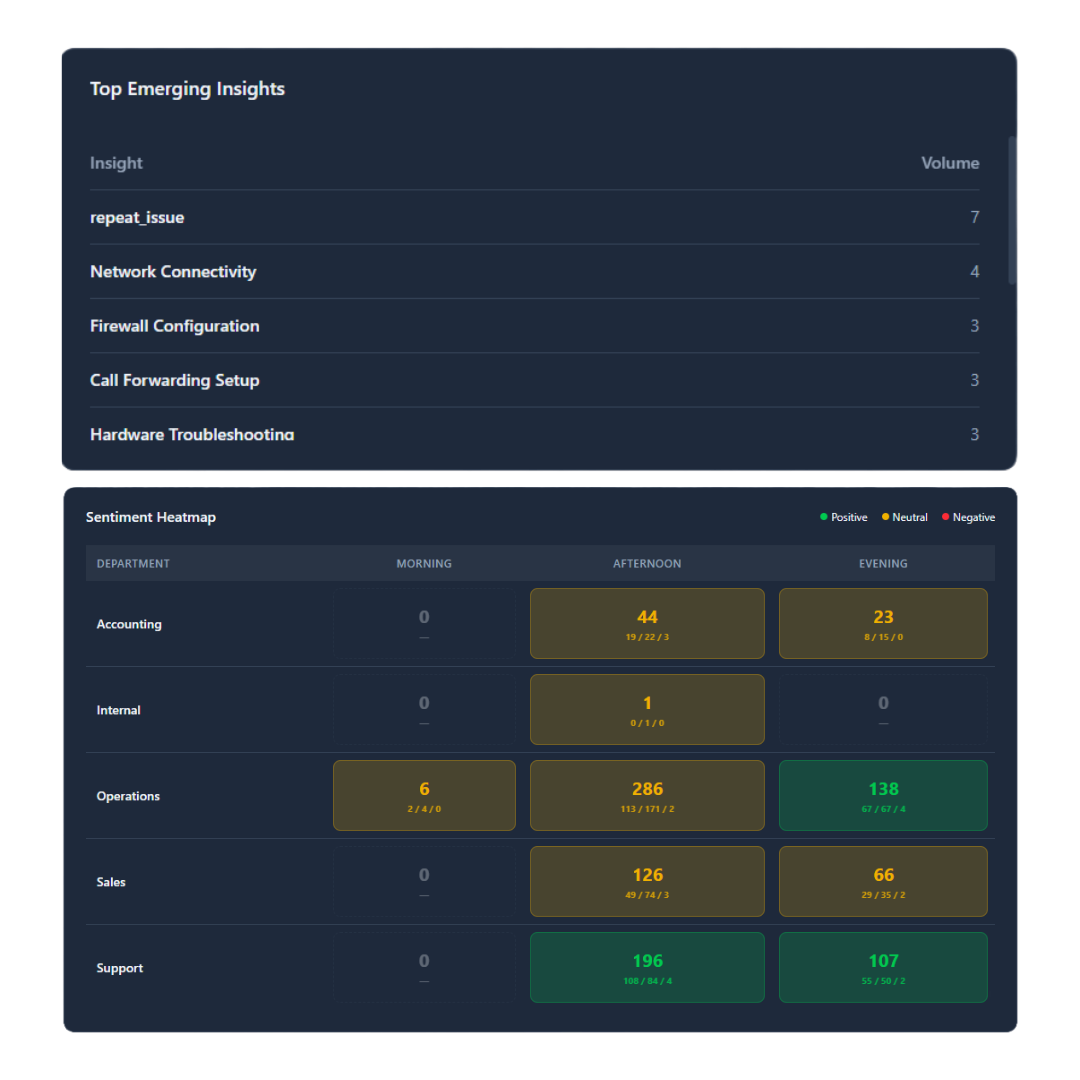
Task: Click volume value 7 for repeat_issue
Action: [x=975, y=218]
